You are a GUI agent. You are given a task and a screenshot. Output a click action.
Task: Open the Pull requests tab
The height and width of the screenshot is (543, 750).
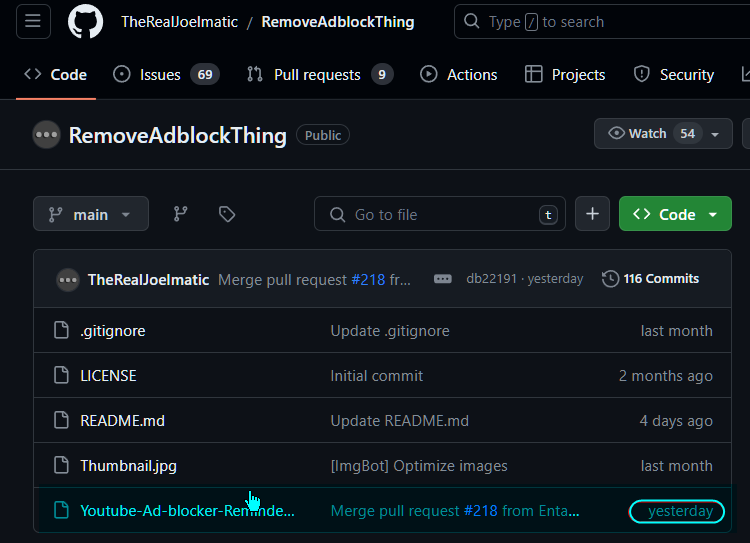(x=320, y=75)
